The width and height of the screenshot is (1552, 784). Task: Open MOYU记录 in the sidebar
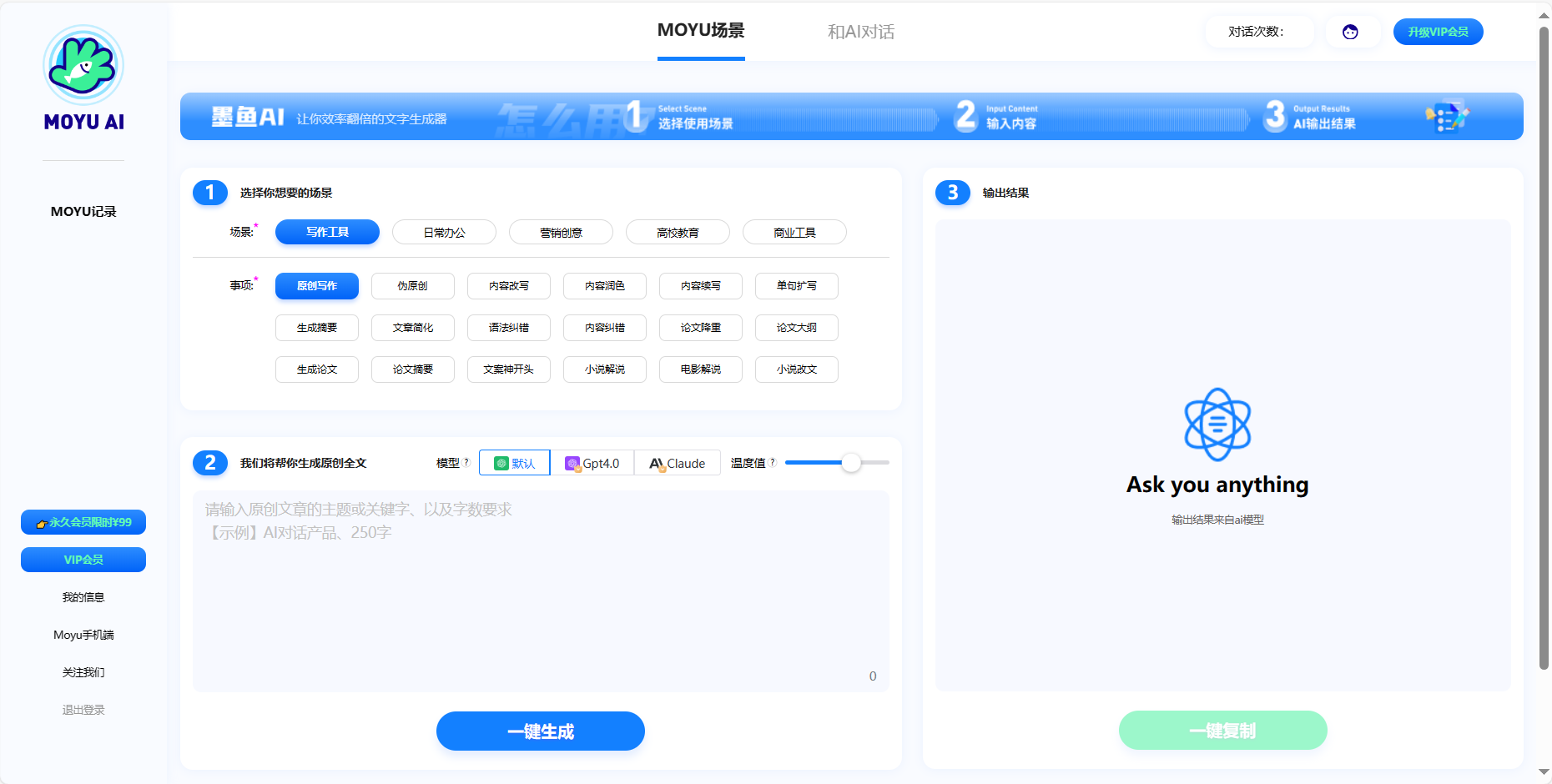pos(83,212)
